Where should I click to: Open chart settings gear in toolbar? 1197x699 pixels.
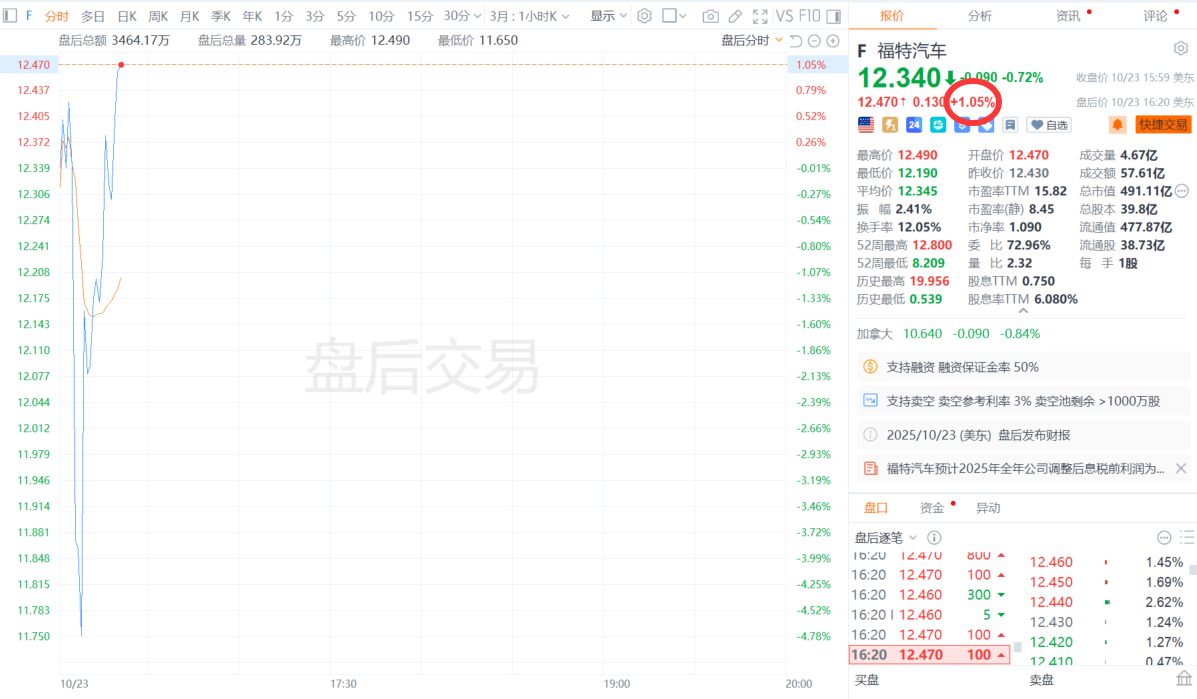point(645,16)
